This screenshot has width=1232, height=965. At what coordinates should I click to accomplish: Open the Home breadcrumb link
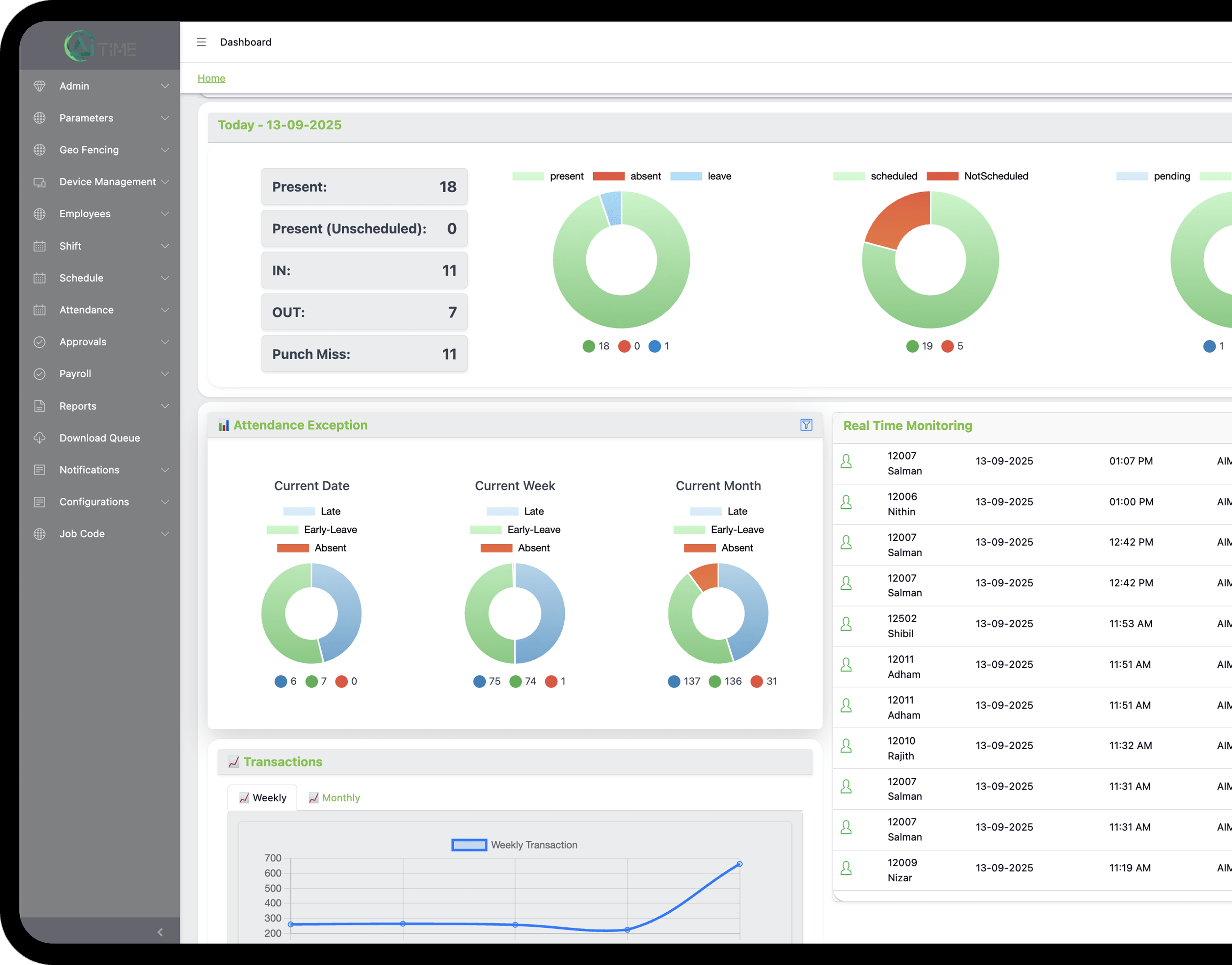[211, 78]
